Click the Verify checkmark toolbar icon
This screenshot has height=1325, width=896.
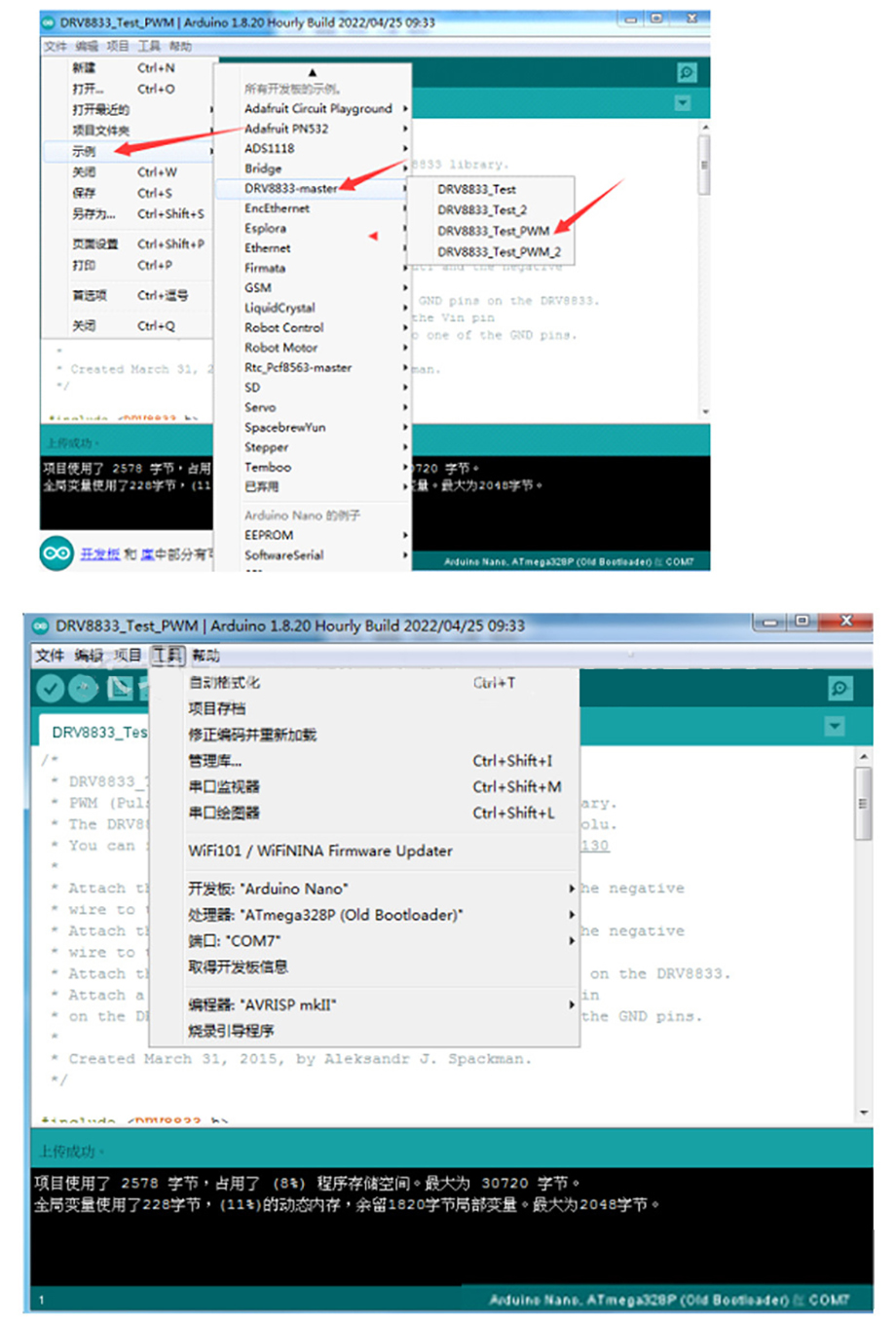(51, 689)
